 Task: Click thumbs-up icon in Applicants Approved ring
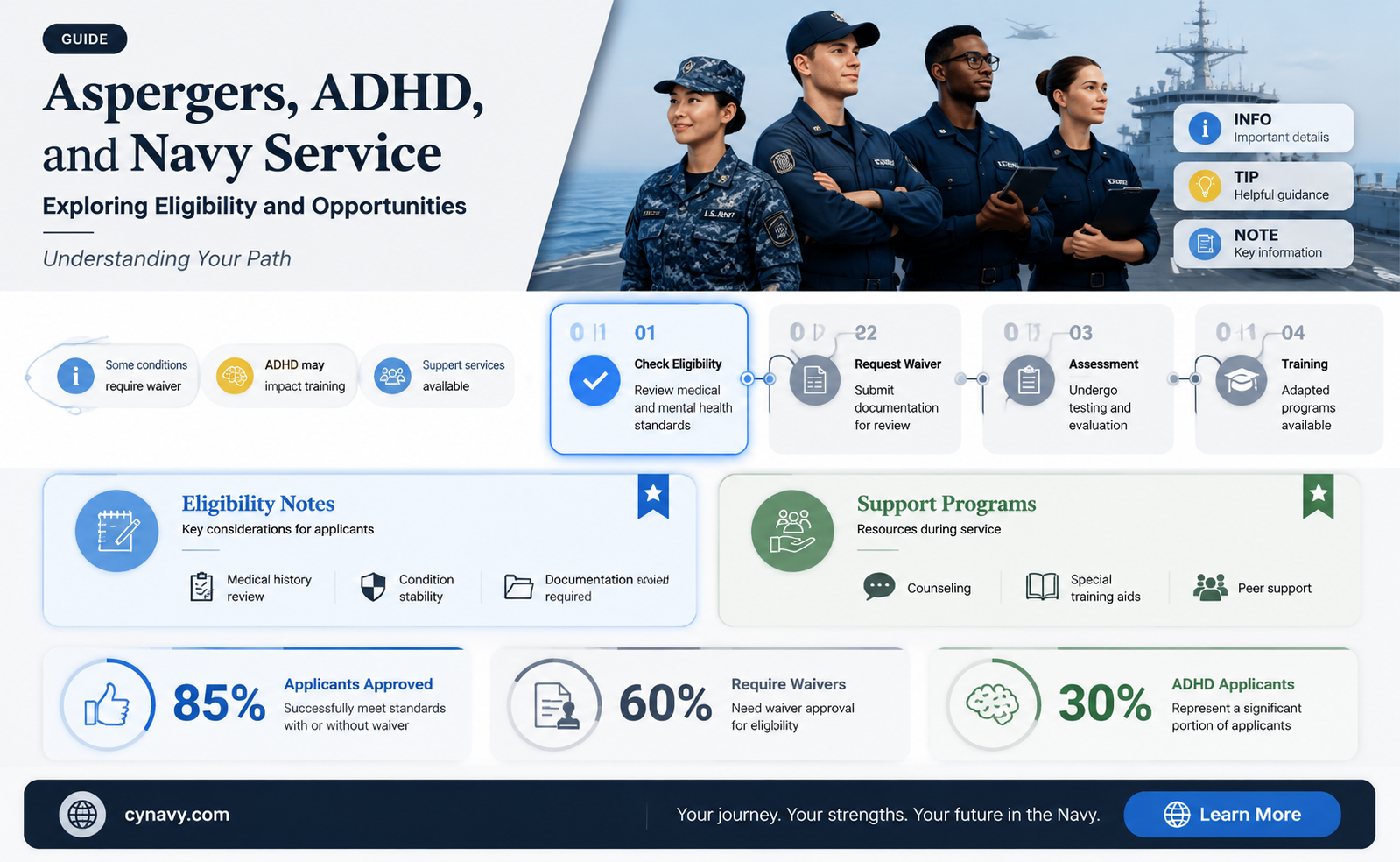coord(107,704)
